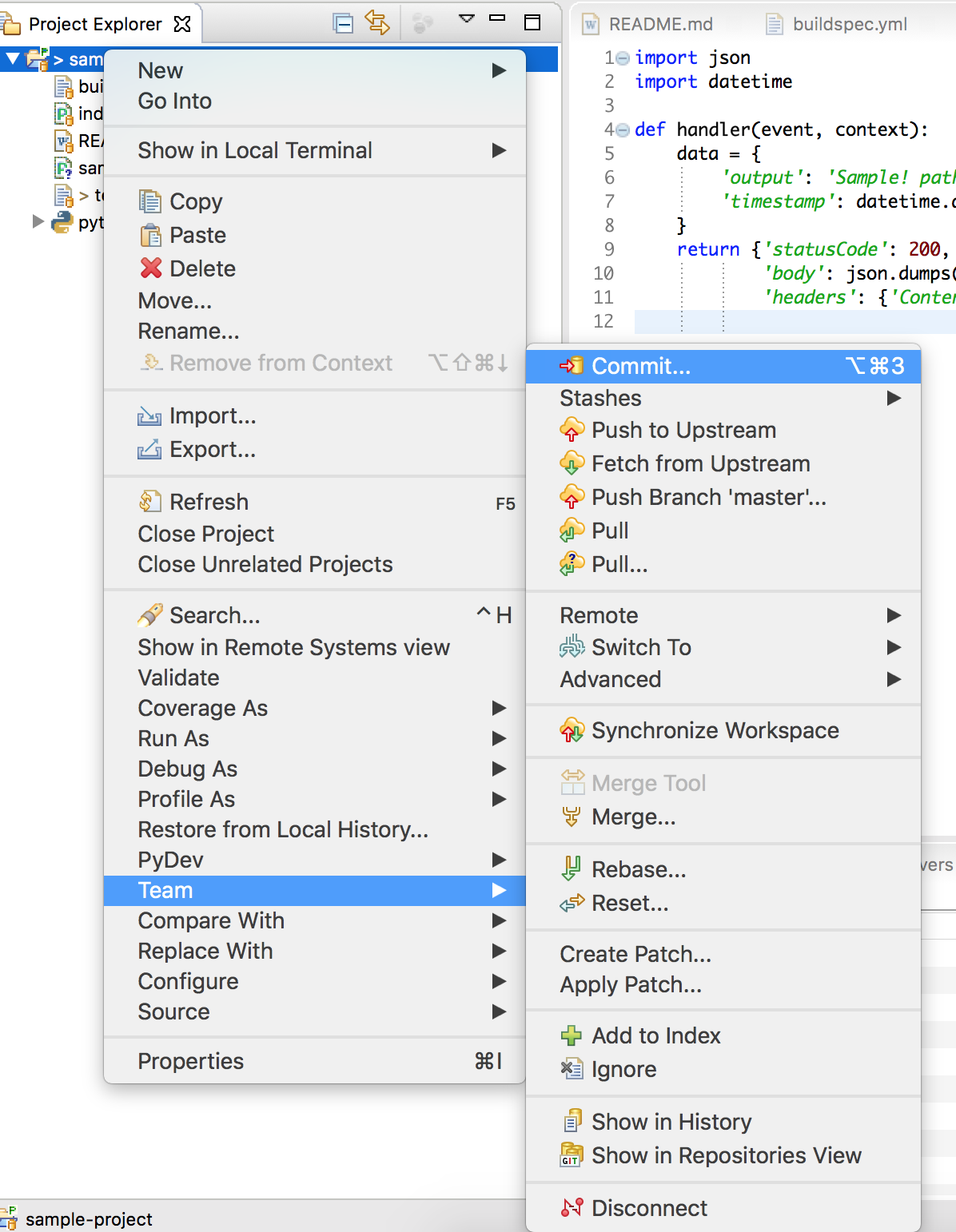This screenshot has height=1232, width=956.
Task: Click the Push to Upstream icon
Action: point(572,430)
